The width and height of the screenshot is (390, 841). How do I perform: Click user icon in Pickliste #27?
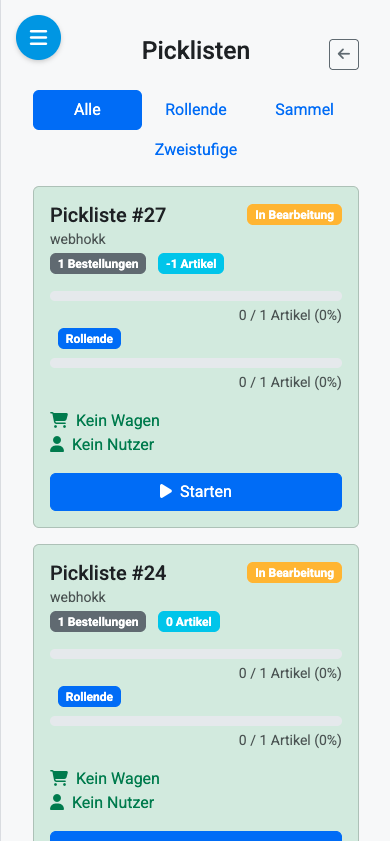coord(57,445)
